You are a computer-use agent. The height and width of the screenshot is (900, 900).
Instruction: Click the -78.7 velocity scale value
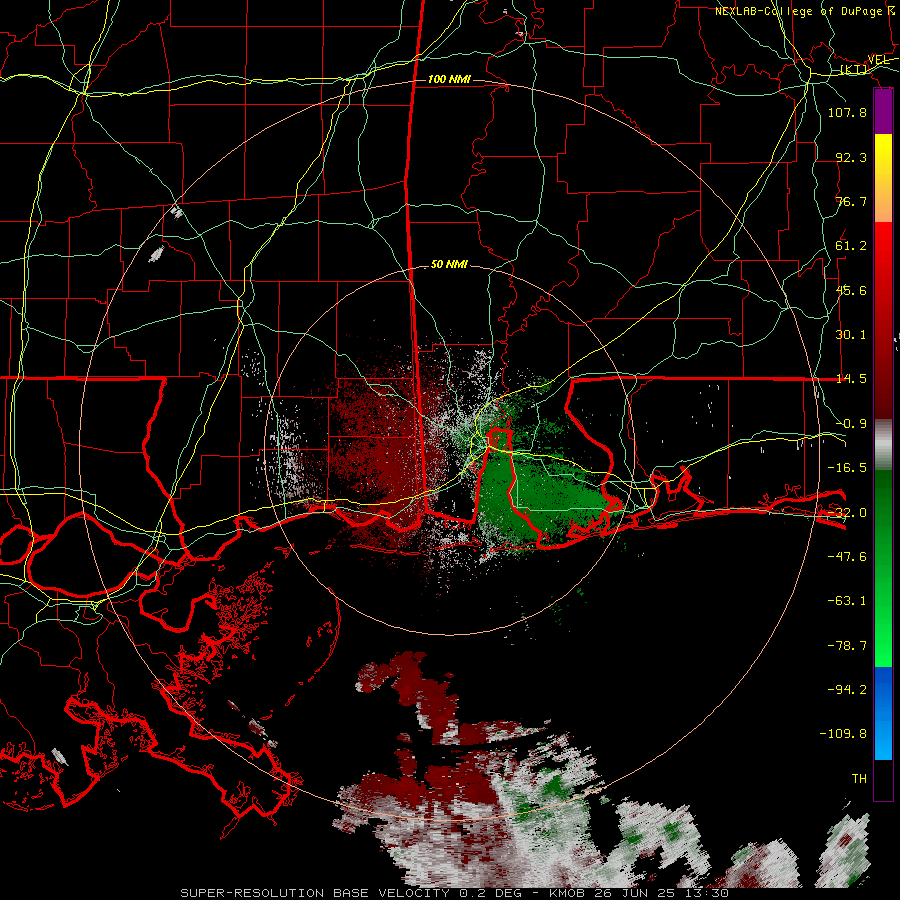point(847,646)
